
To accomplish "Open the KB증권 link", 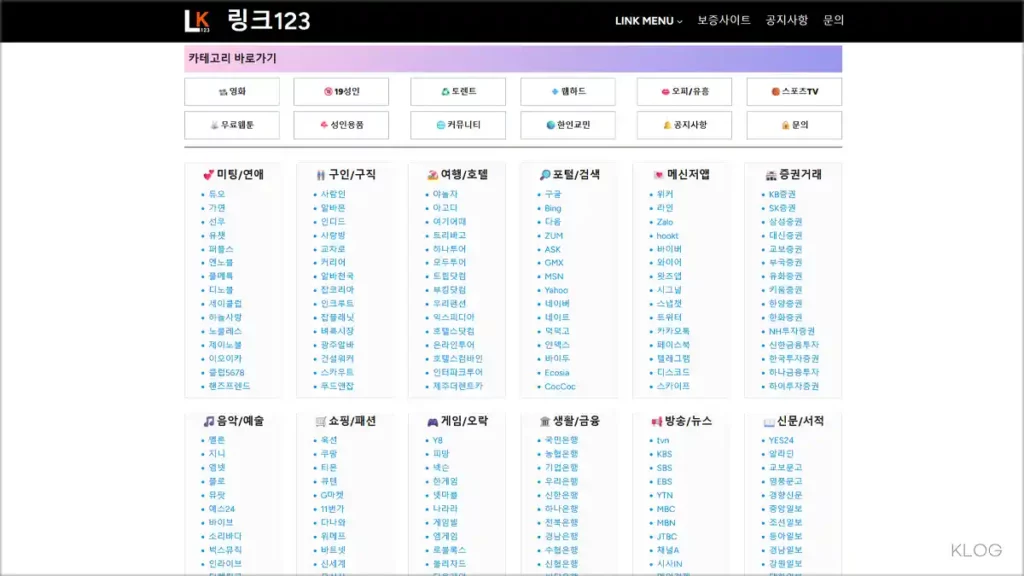I will pyautogui.click(x=782, y=195).
